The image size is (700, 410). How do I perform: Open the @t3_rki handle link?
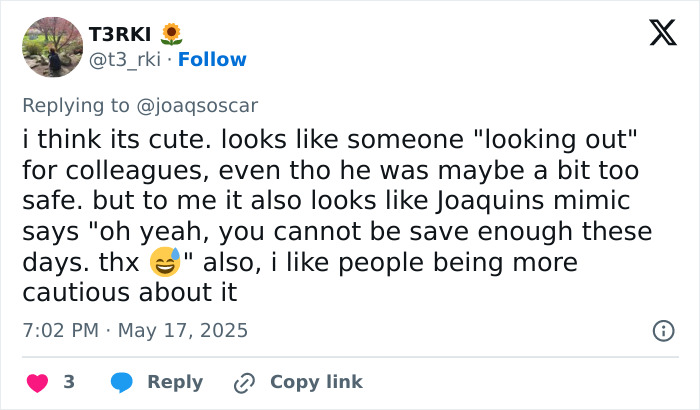[x=128, y=59]
